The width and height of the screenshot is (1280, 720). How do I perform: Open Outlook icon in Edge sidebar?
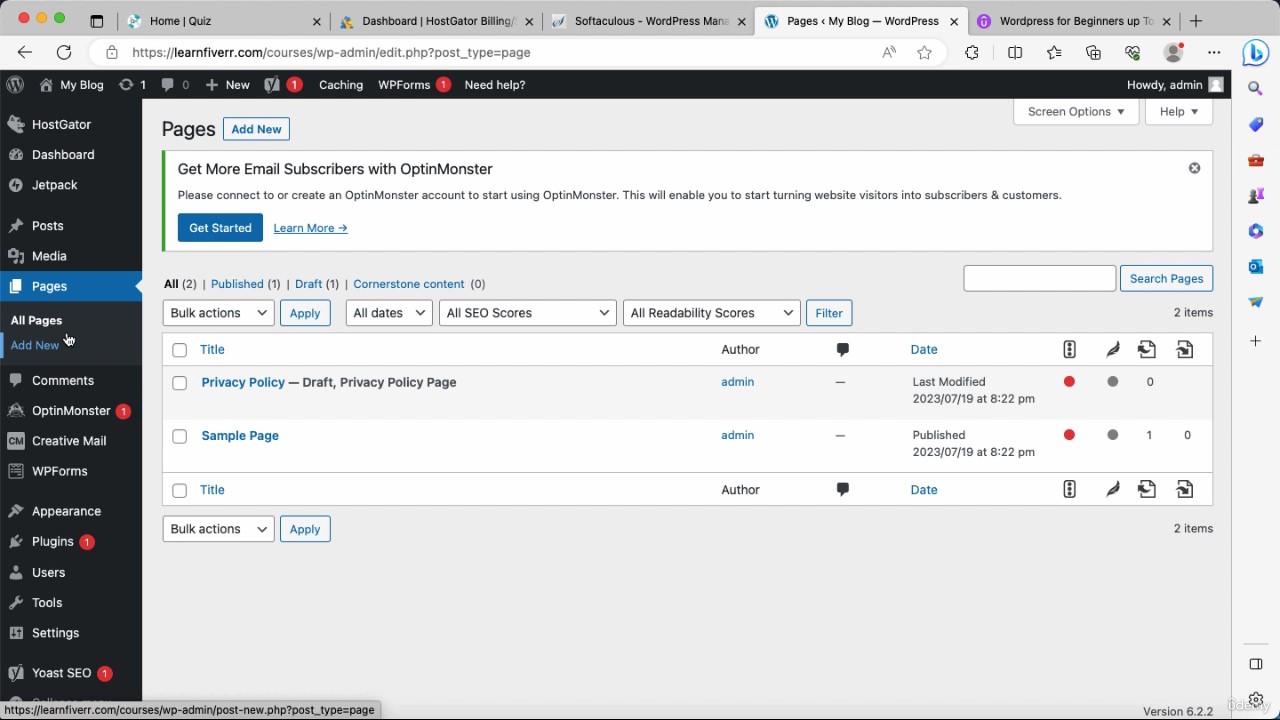[1255, 266]
